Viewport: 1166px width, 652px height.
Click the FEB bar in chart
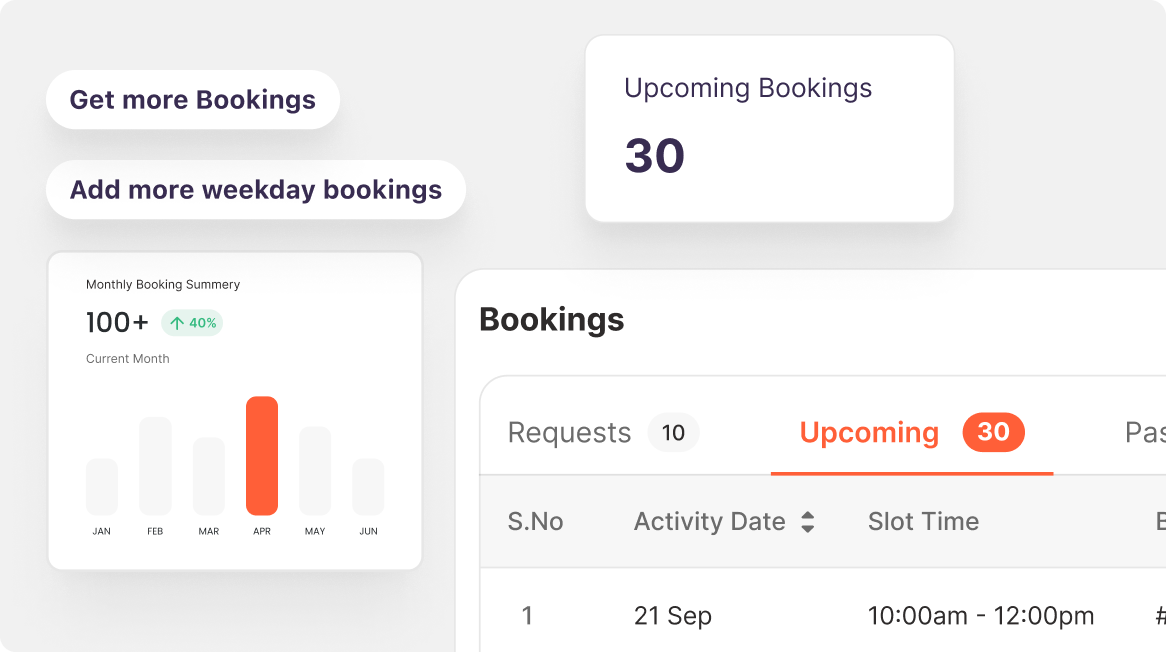tap(155, 466)
